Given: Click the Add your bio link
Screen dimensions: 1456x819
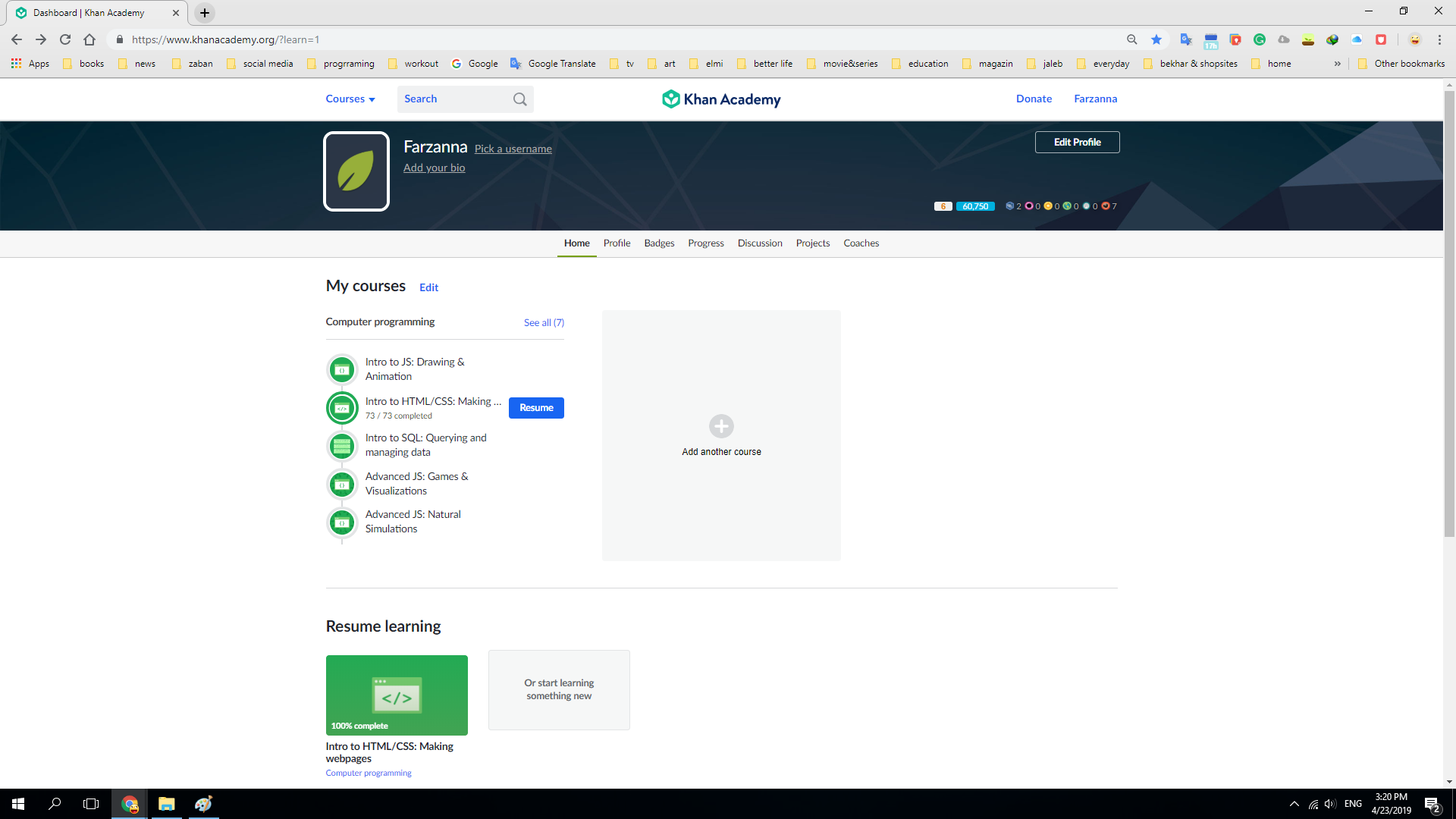Looking at the screenshot, I should [x=434, y=168].
